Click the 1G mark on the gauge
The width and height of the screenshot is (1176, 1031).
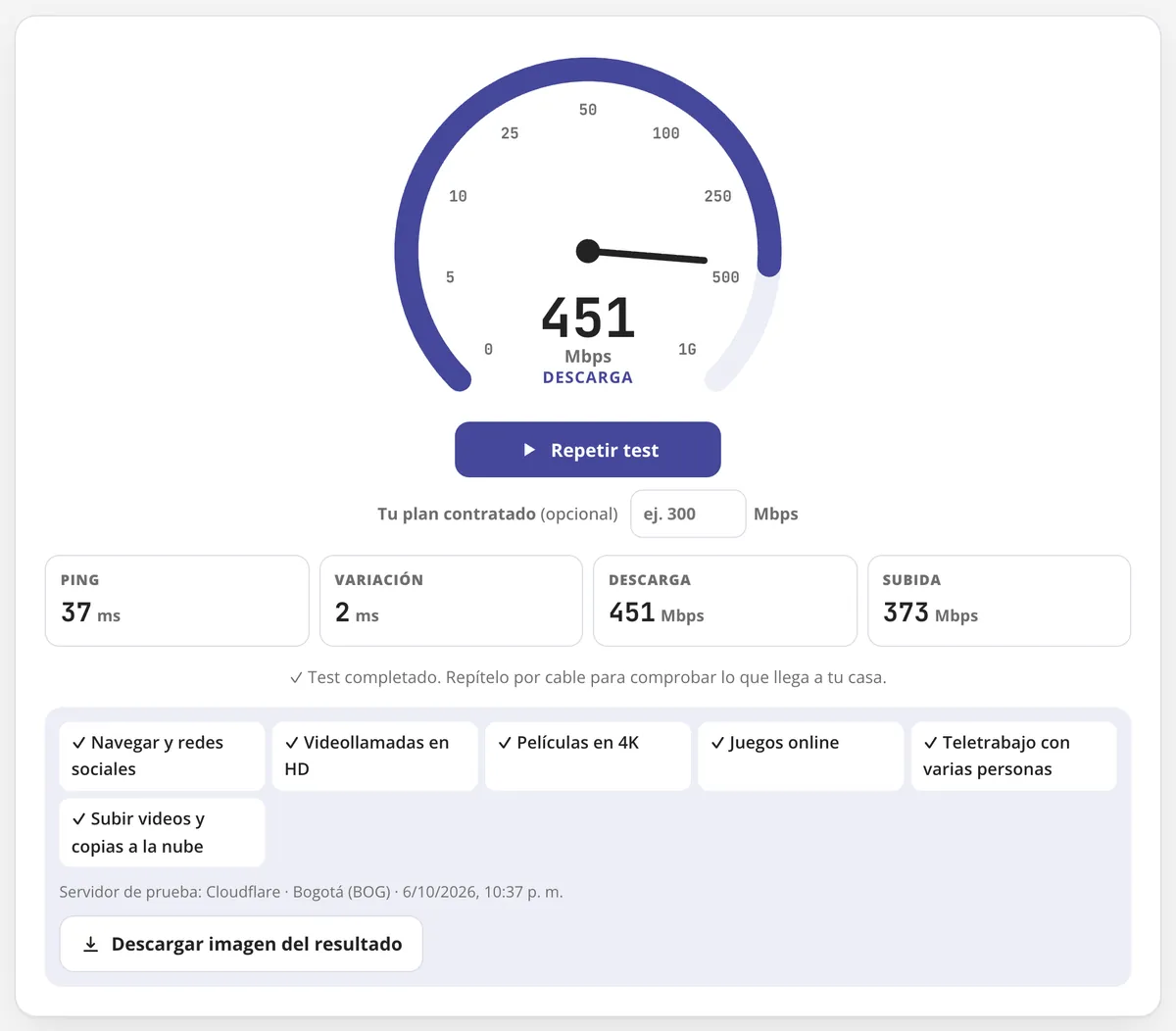687,349
